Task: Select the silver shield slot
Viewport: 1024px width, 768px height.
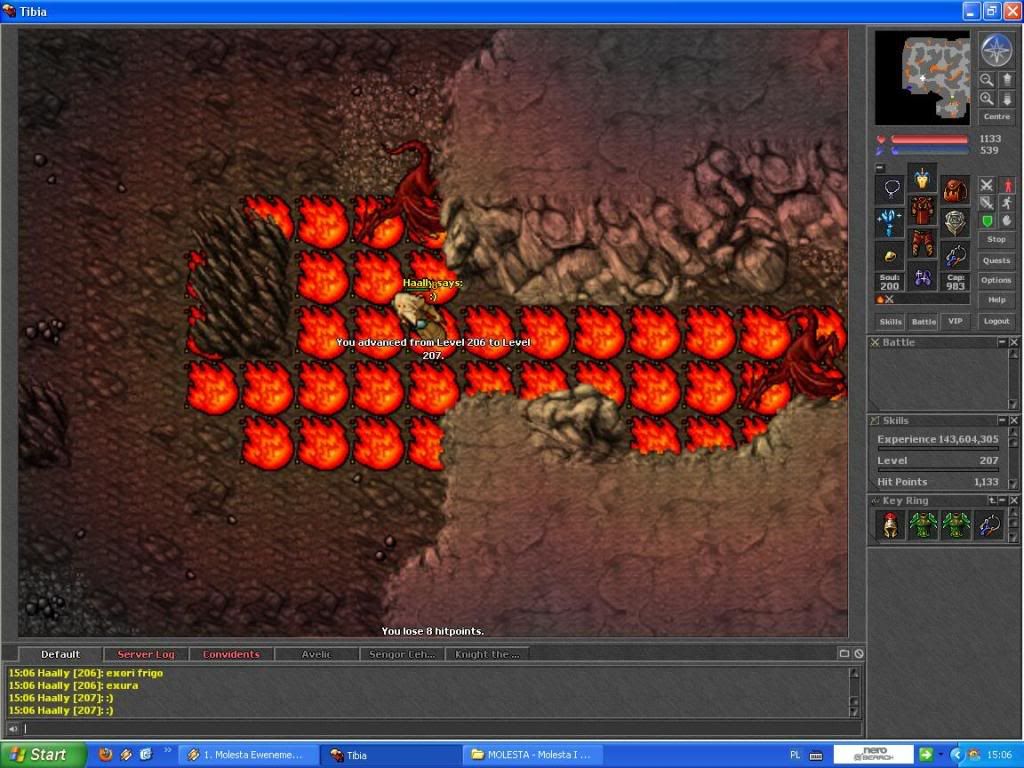Action: [955, 222]
